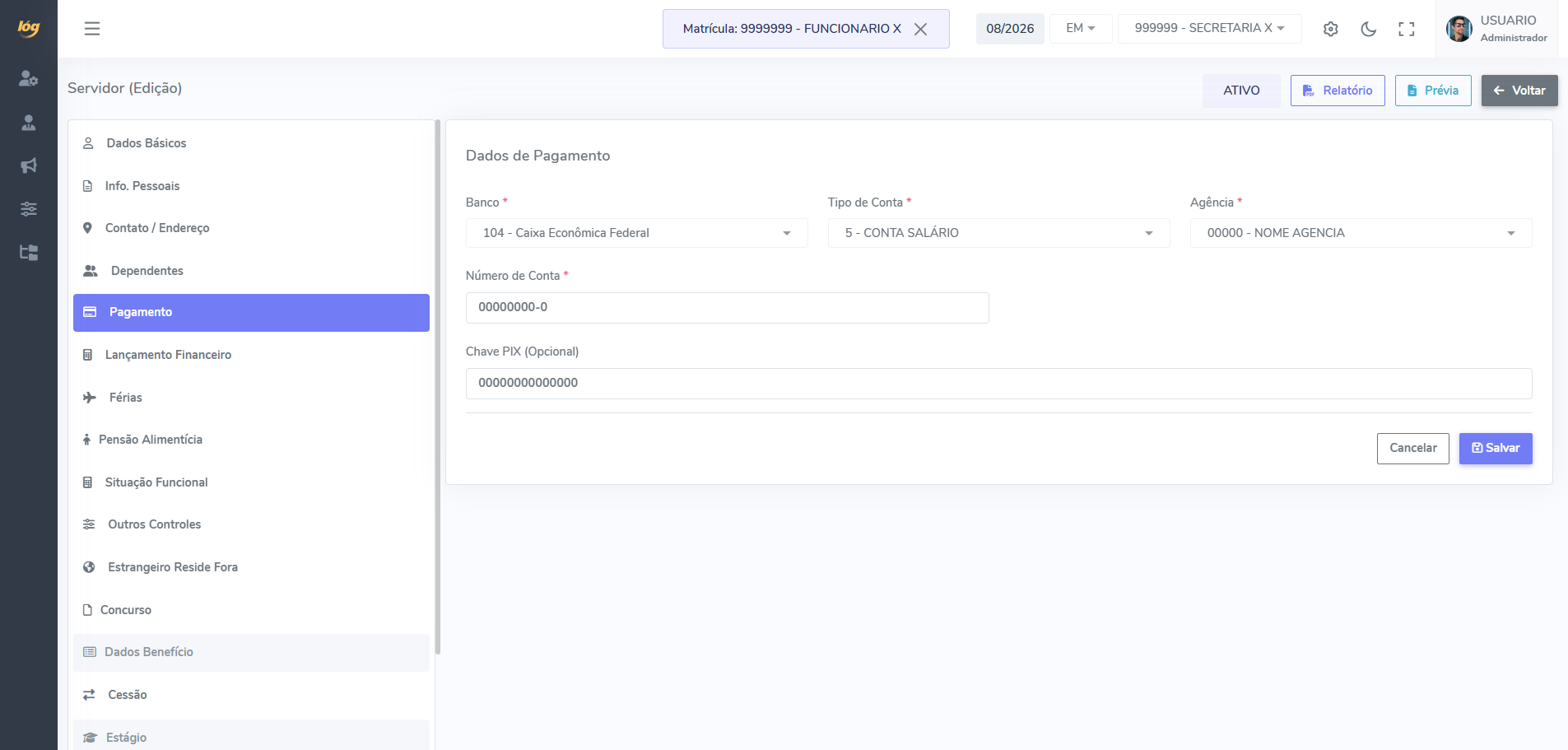Expand the Banco dropdown

637,233
